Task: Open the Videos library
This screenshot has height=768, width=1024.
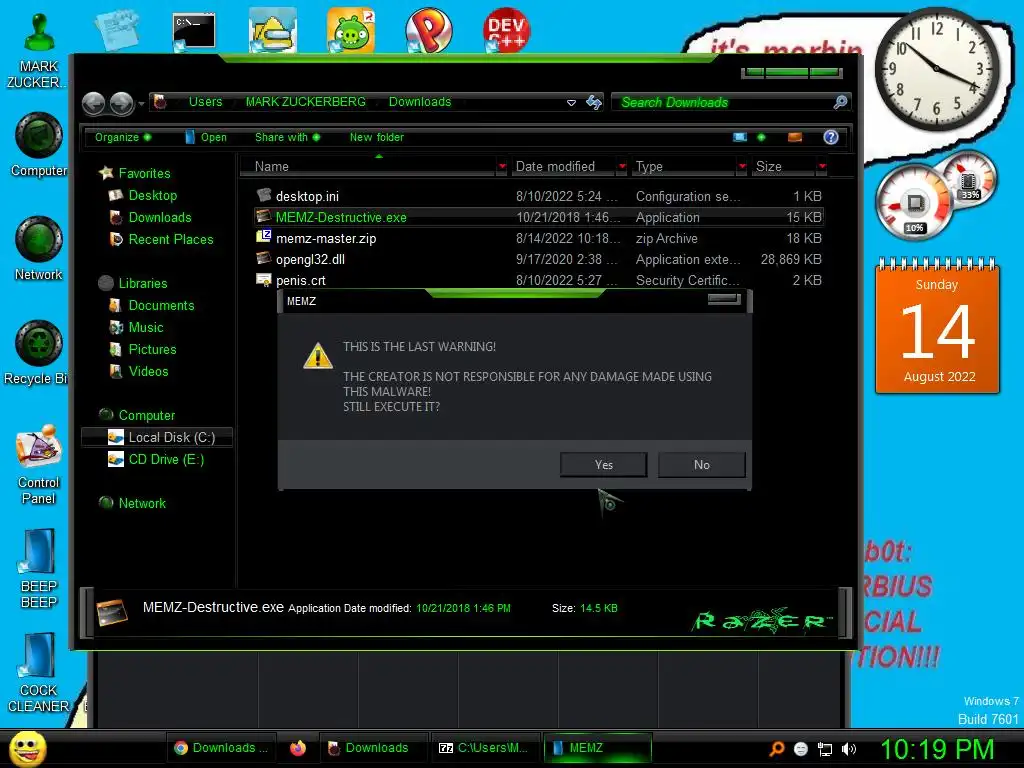Action: pos(139,372)
